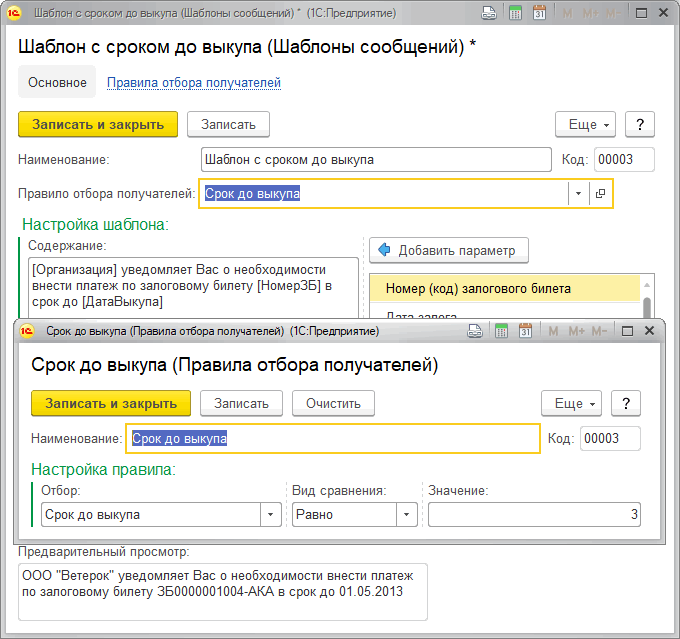Click the M- button in the Срок до выкупа dialog
This screenshot has width=680, height=639.
click(x=599, y=331)
